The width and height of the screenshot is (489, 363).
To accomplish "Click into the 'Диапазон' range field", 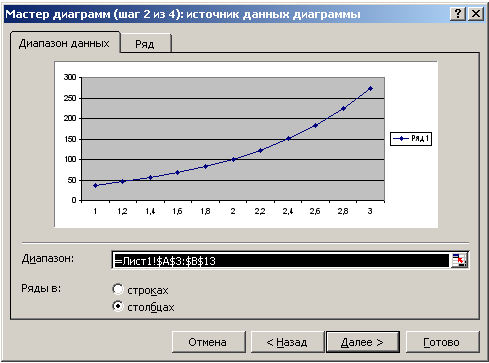I will pyautogui.click(x=281, y=260).
